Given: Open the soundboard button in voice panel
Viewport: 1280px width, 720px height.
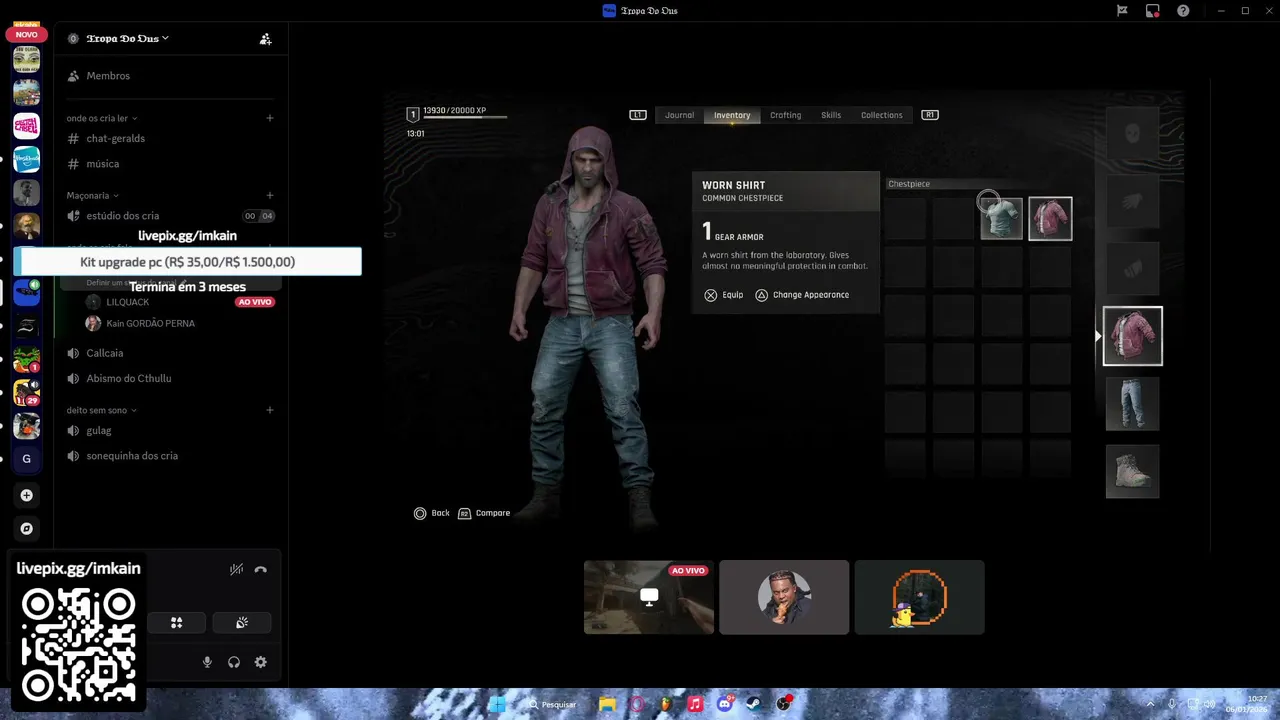Looking at the screenshot, I should point(242,623).
